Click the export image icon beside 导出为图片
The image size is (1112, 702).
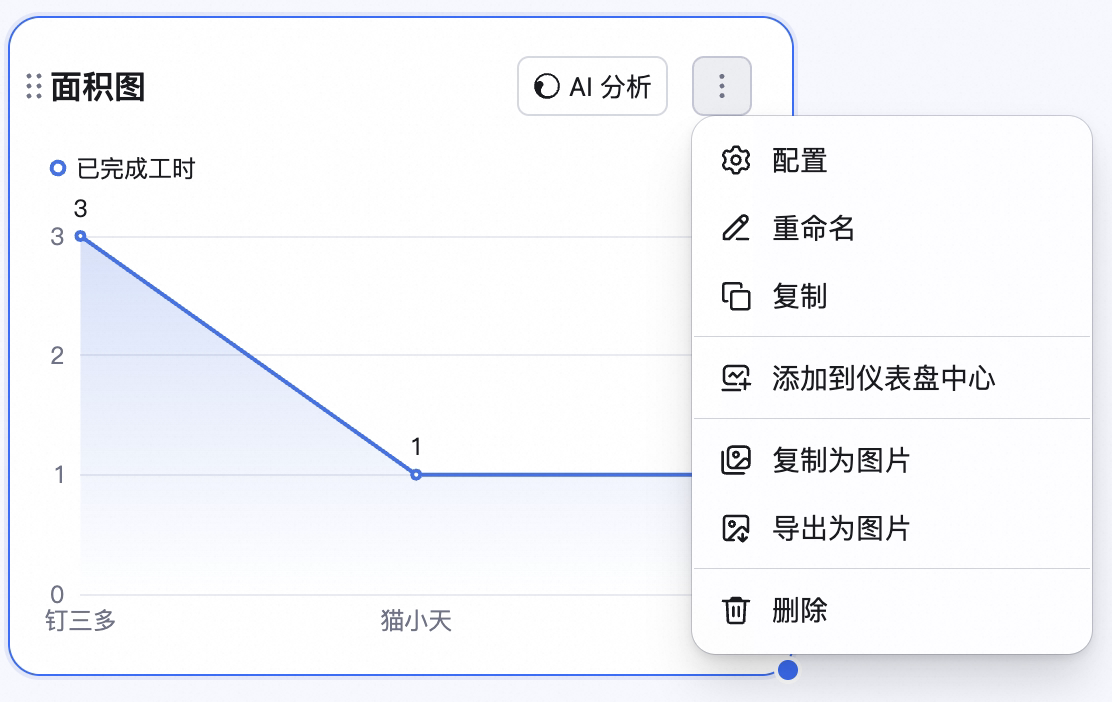[735, 528]
